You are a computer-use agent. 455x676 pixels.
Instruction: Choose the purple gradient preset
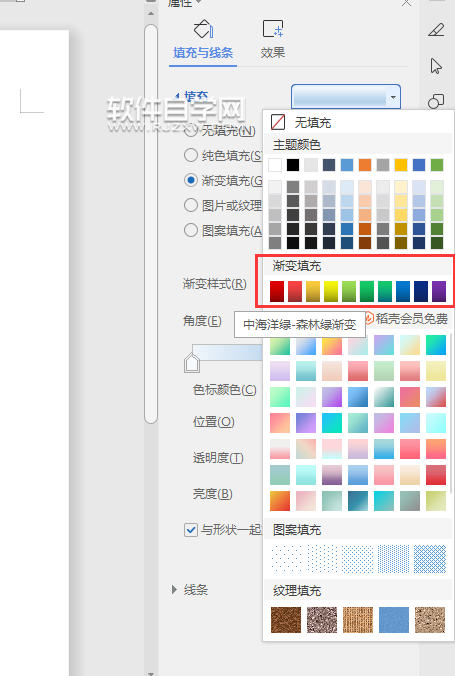[439, 291]
